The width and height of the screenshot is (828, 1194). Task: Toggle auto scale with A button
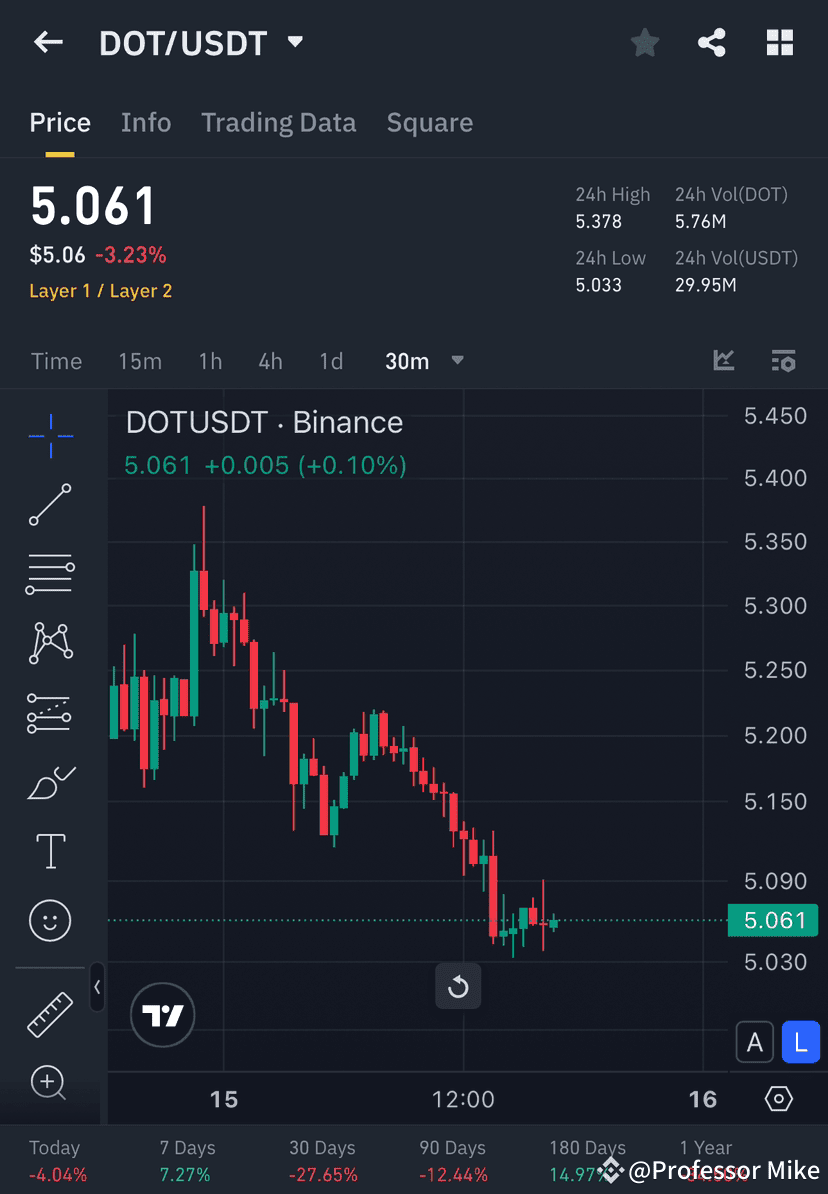pyautogui.click(x=755, y=1042)
